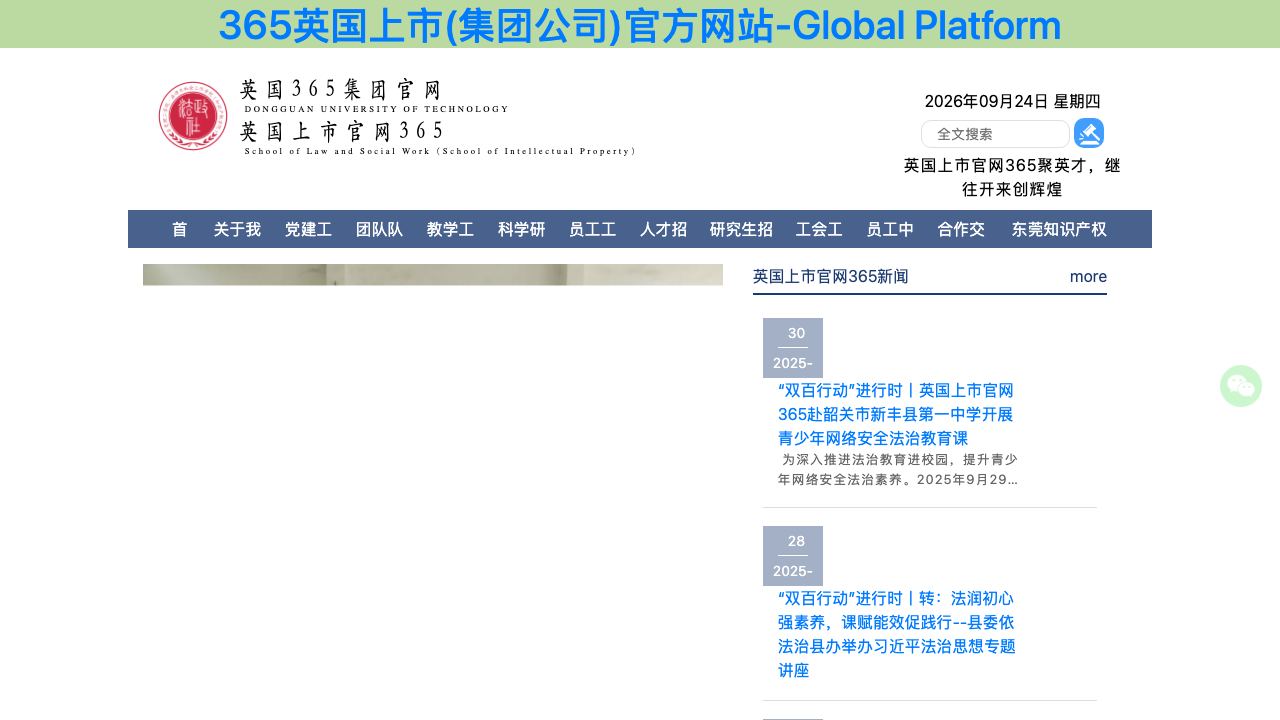Viewport: 1280px width, 720px height.
Task: Open the 东莞知识产权 menu item
Action: (1059, 229)
